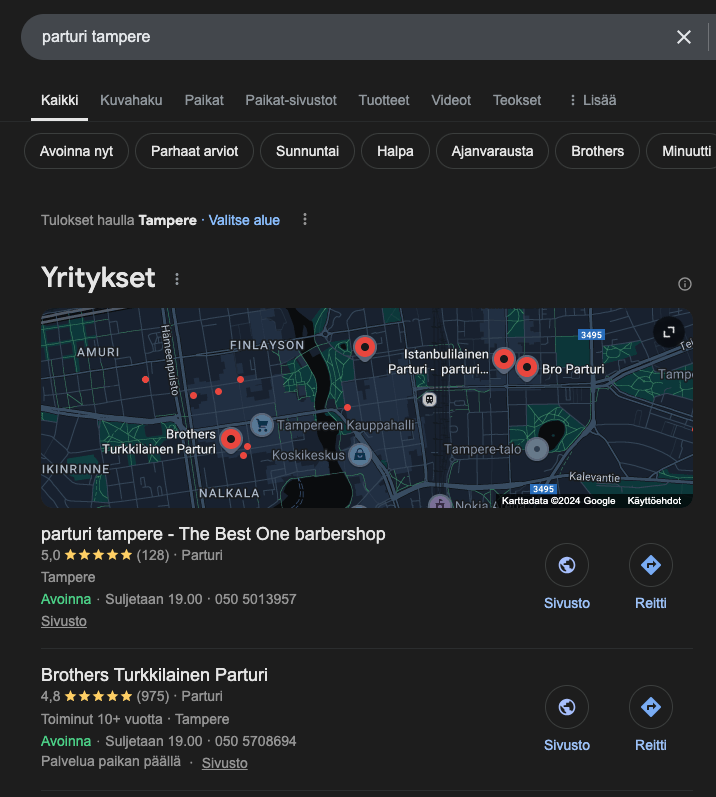716x797 pixels.
Task: Toggle the Parhaat arviot filter chip
Action: coord(195,152)
